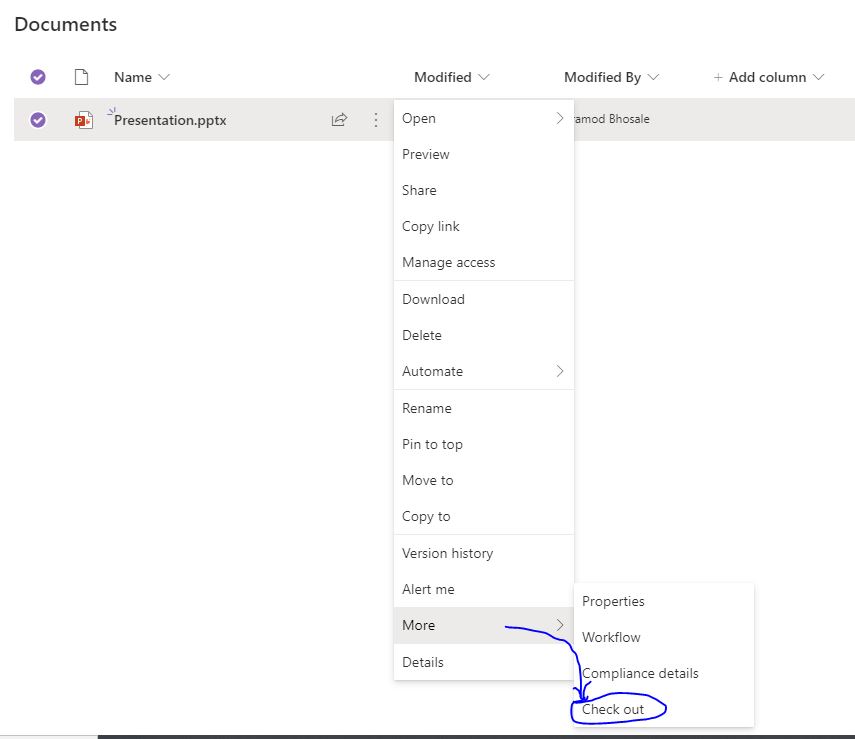Click the plus icon next to Add column
855x739 pixels.
click(x=719, y=77)
